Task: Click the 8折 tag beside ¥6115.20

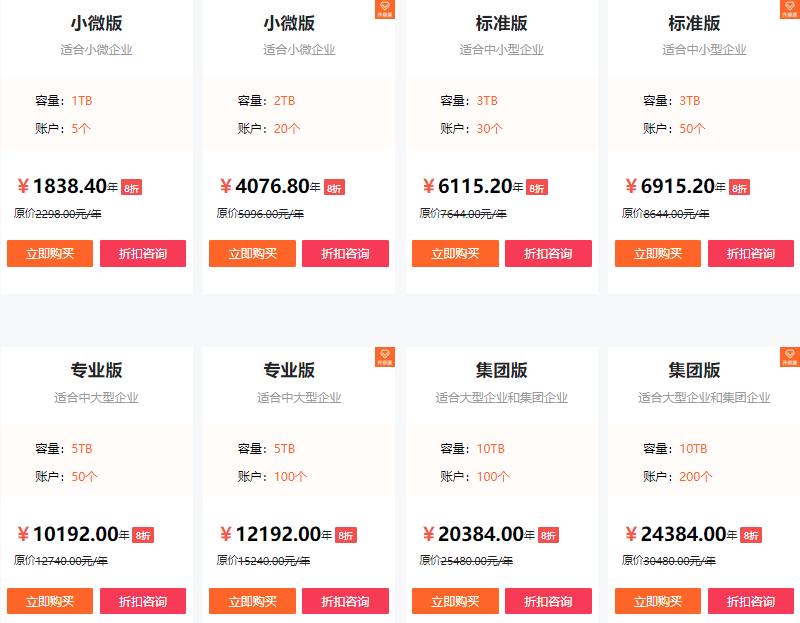Action: click(x=537, y=187)
